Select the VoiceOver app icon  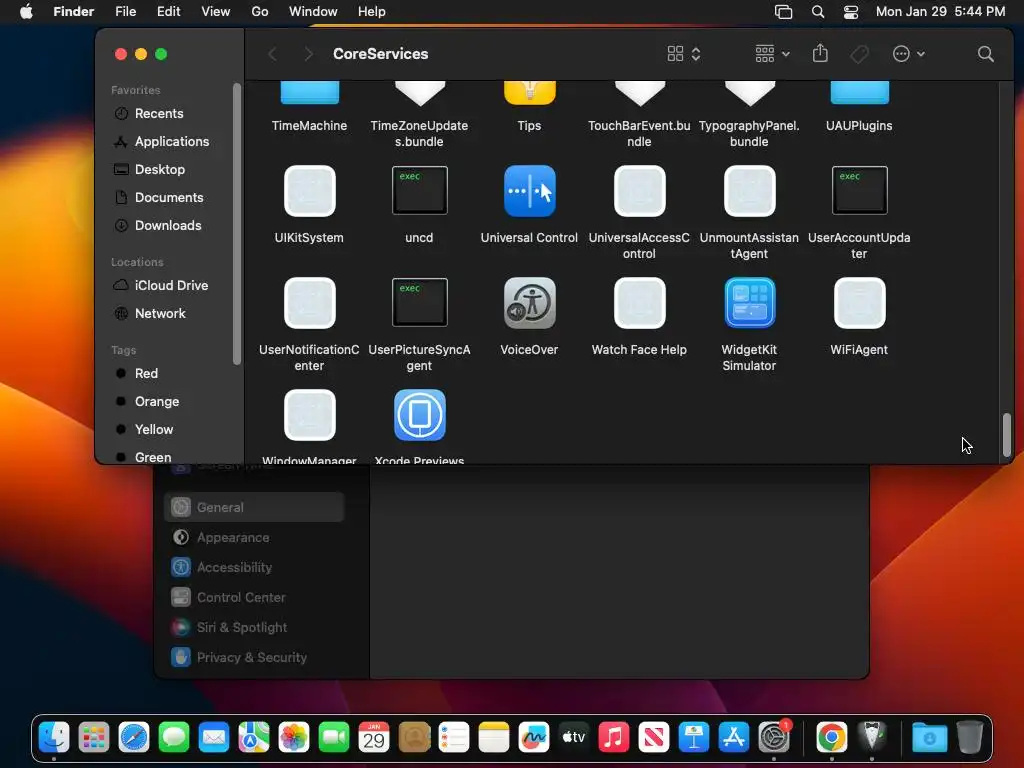click(530, 303)
